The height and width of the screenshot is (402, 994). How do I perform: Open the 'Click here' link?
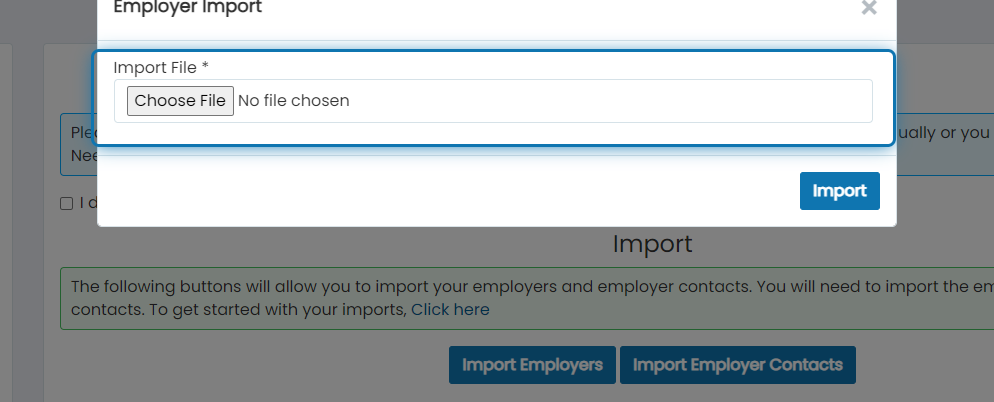[x=450, y=309]
